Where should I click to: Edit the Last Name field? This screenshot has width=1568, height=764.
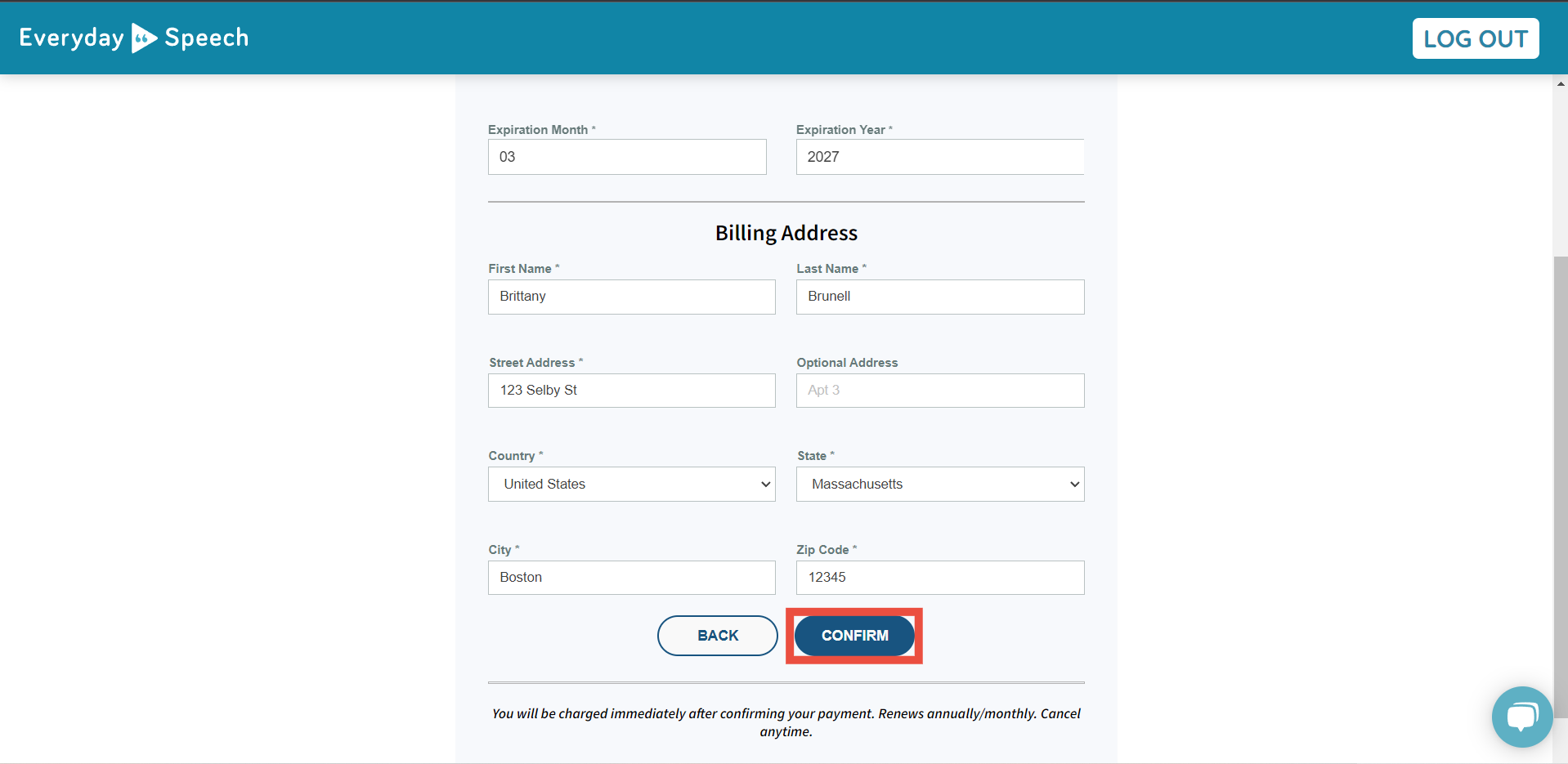[x=940, y=297]
